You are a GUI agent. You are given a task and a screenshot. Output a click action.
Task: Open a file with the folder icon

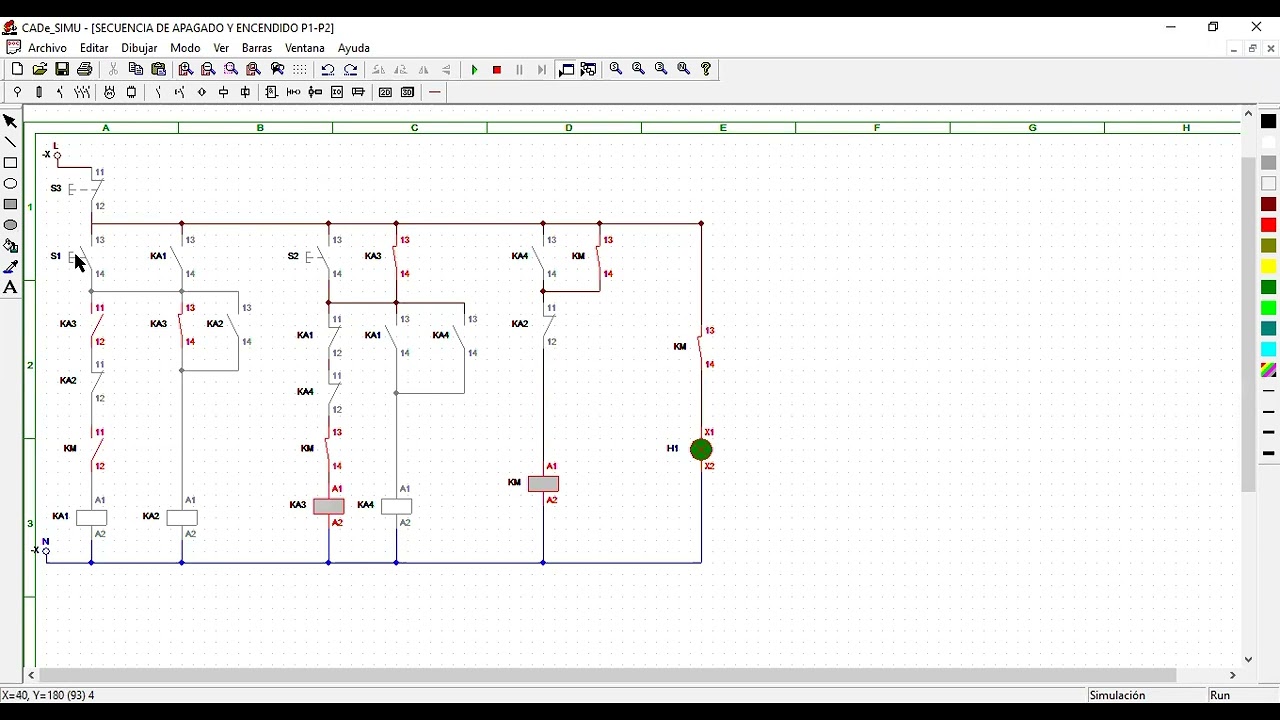(x=40, y=69)
